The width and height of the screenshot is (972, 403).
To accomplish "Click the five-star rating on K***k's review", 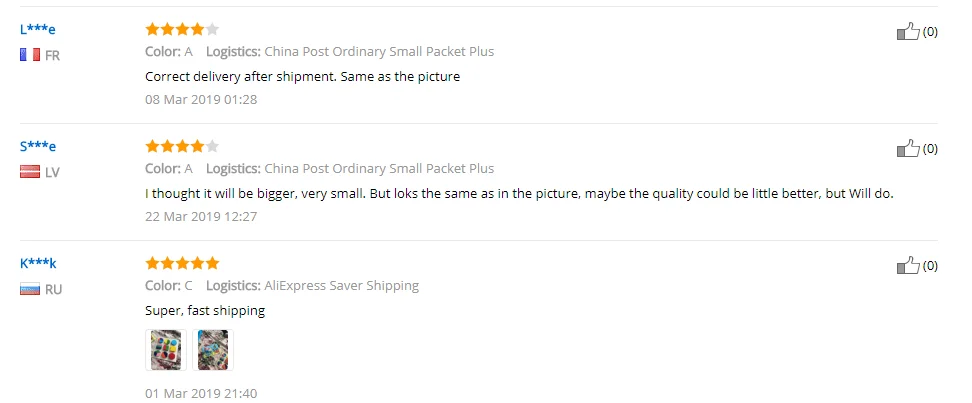I will point(182,264).
